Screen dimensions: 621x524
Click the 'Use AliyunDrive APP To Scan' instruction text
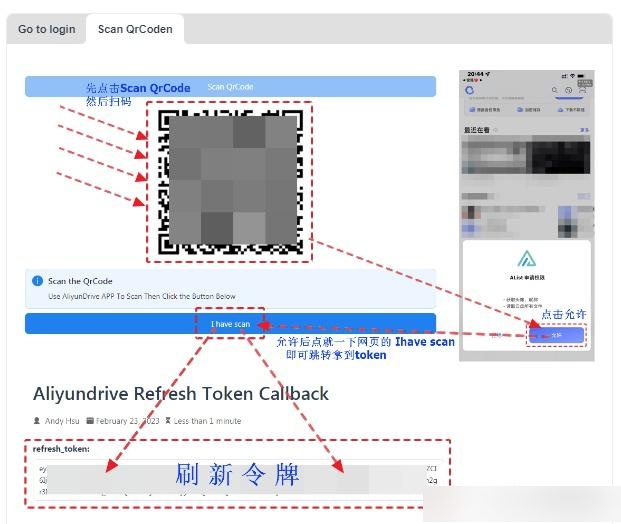[142, 296]
